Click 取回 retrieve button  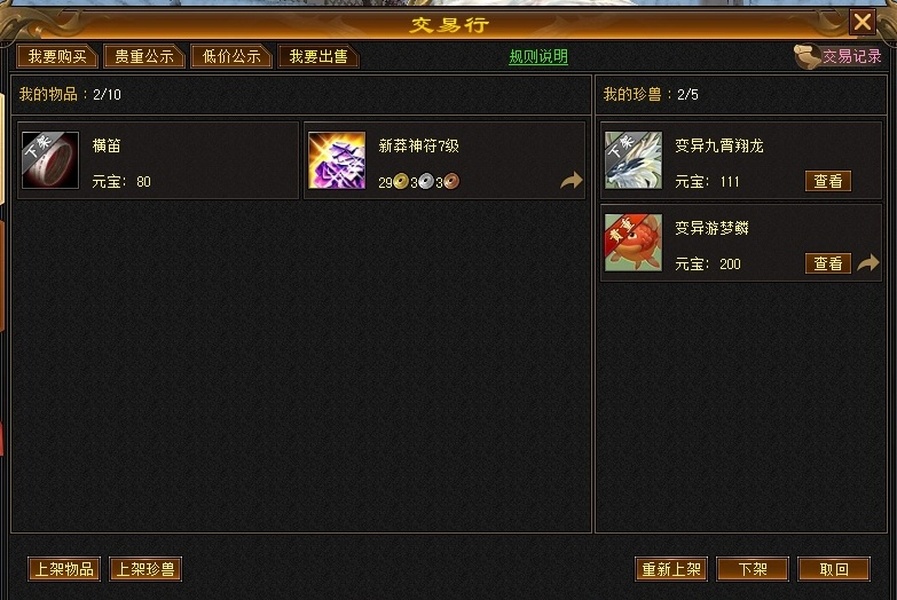[834, 569]
